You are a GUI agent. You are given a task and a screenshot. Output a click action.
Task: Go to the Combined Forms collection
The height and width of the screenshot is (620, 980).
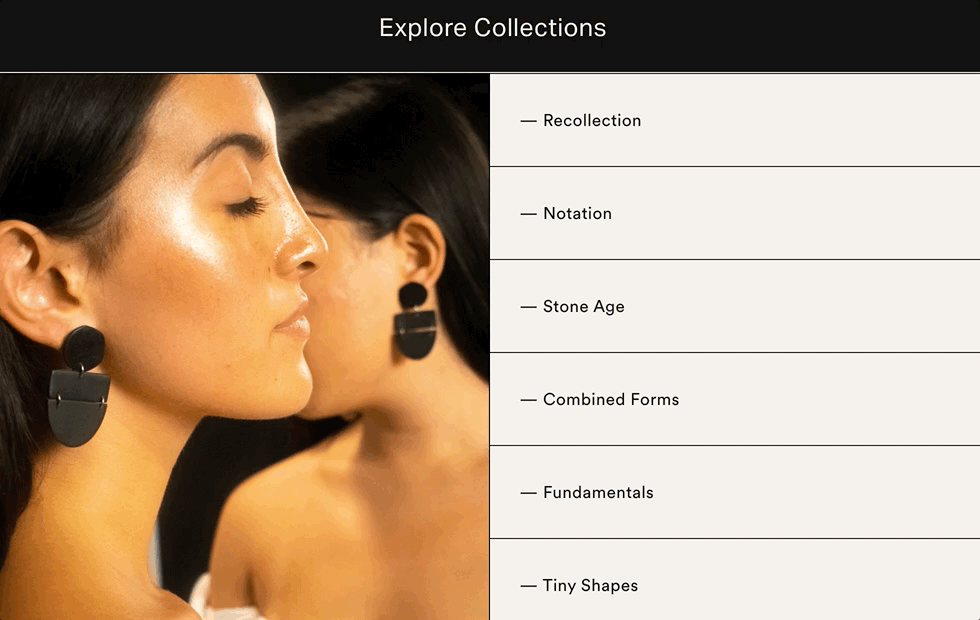pos(611,399)
